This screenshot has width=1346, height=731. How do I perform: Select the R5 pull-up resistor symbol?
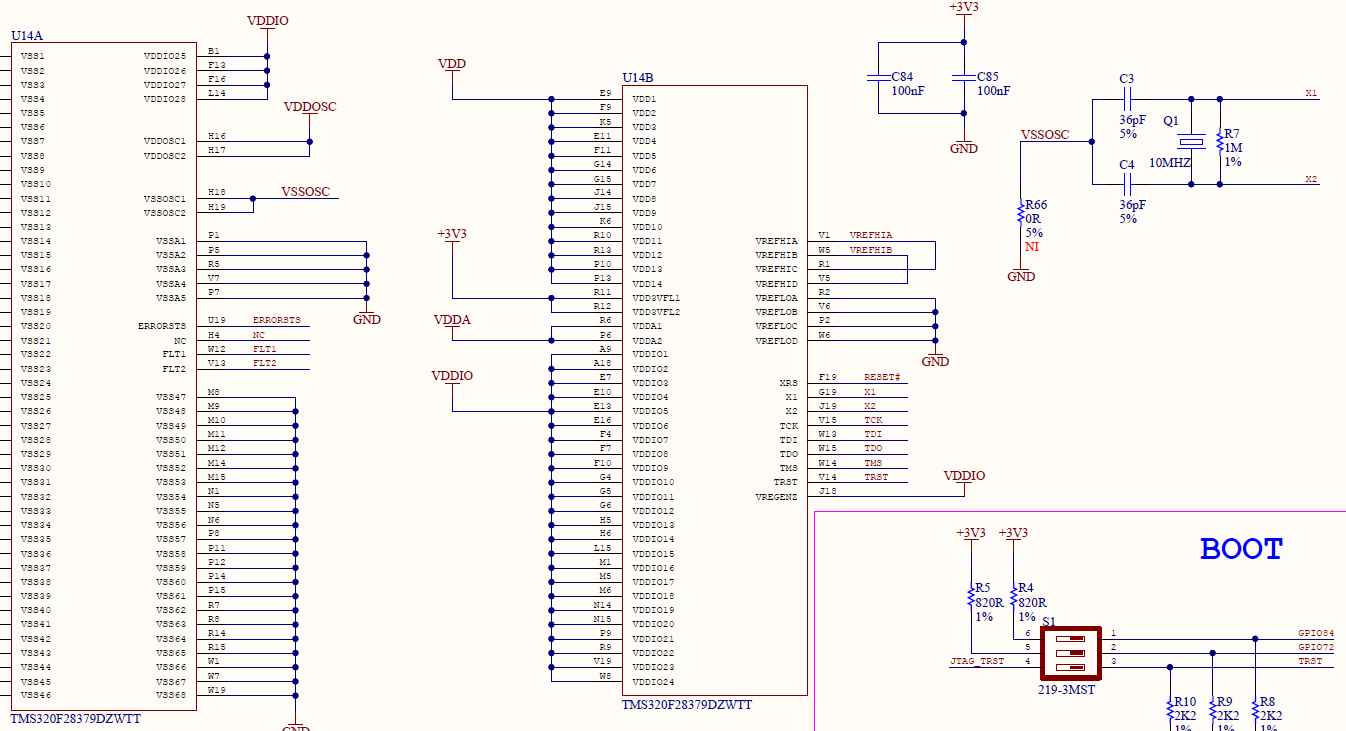click(971, 597)
